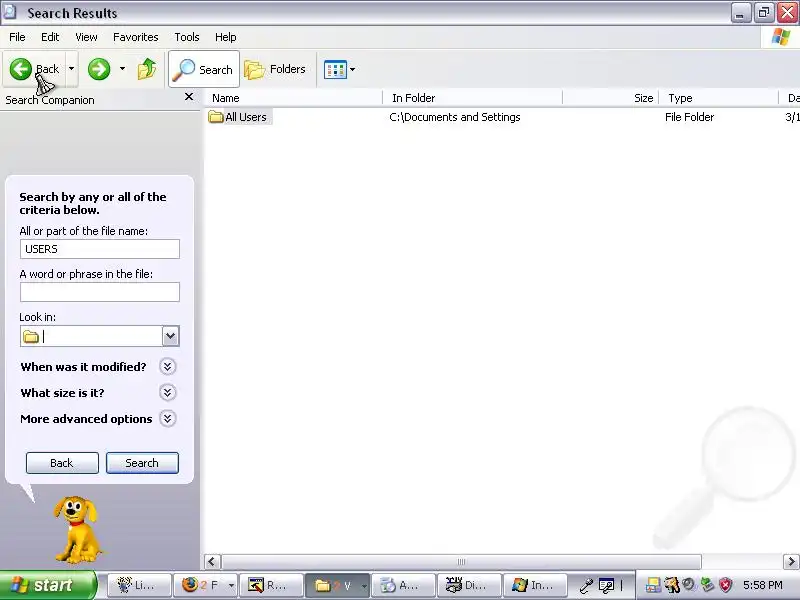Go up one folder level
800x600 pixels.
coord(147,69)
